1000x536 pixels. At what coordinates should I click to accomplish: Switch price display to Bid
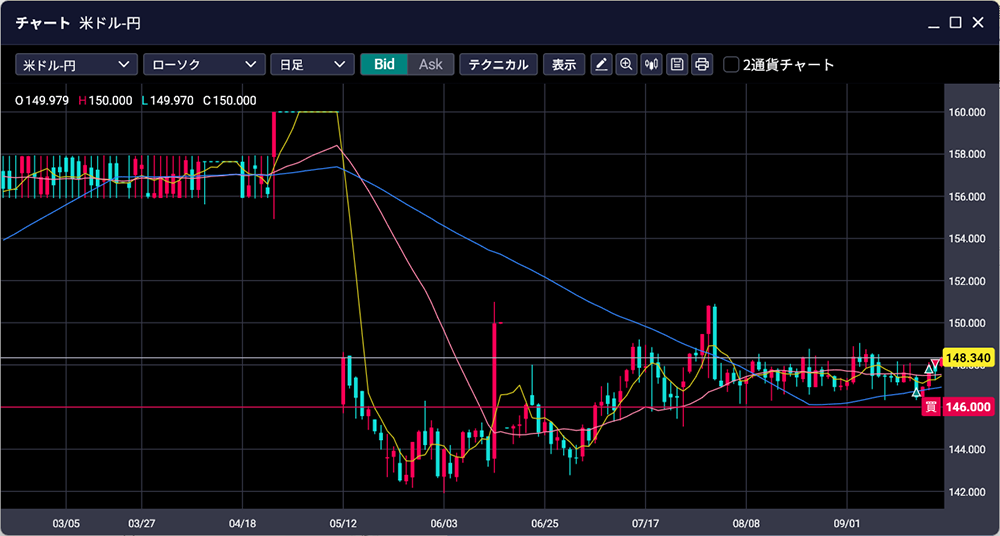coord(384,65)
